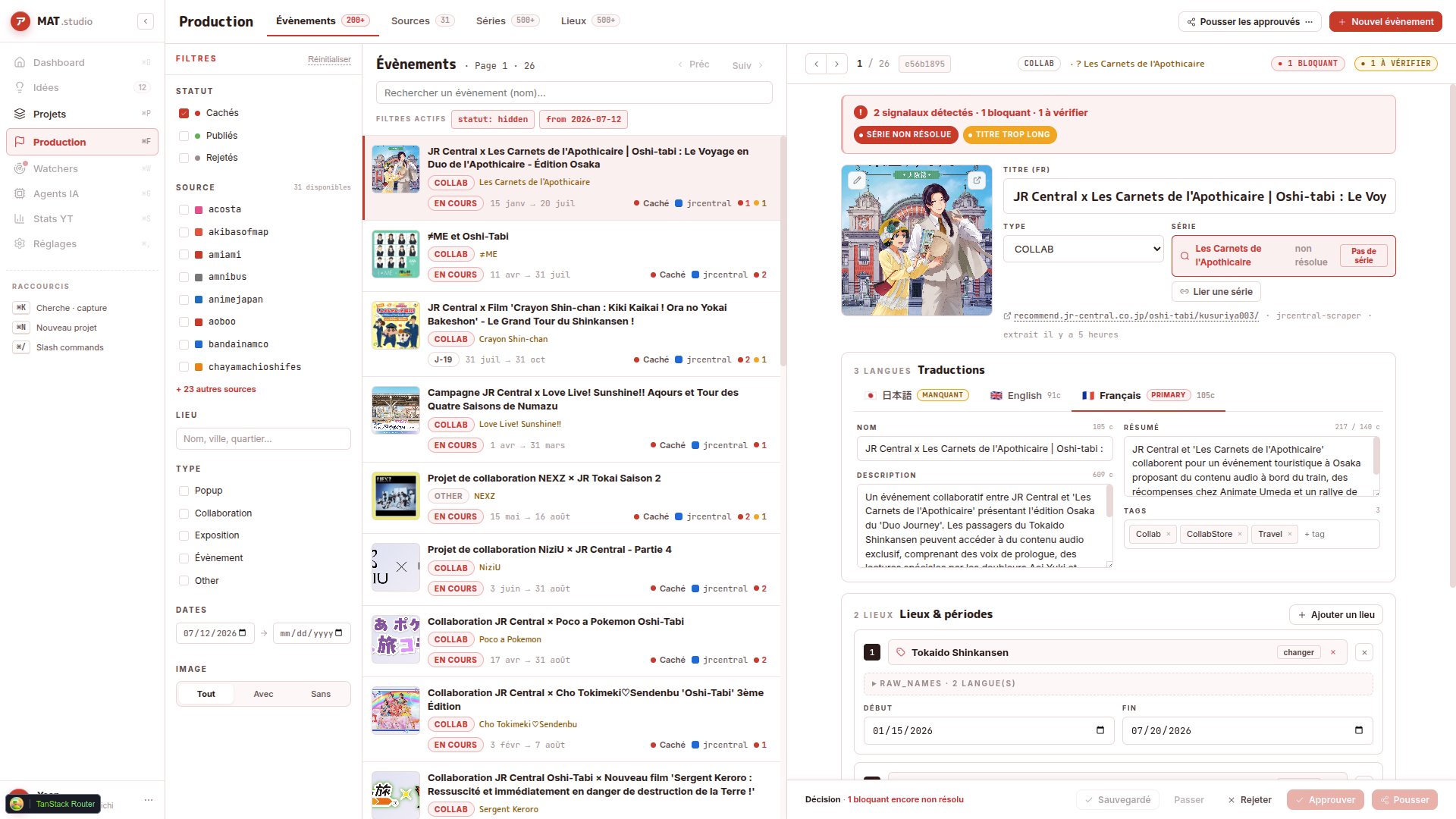Check the Popup type filter
The width and height of the screenshot is (1456, 819).
tap(184, 491)
